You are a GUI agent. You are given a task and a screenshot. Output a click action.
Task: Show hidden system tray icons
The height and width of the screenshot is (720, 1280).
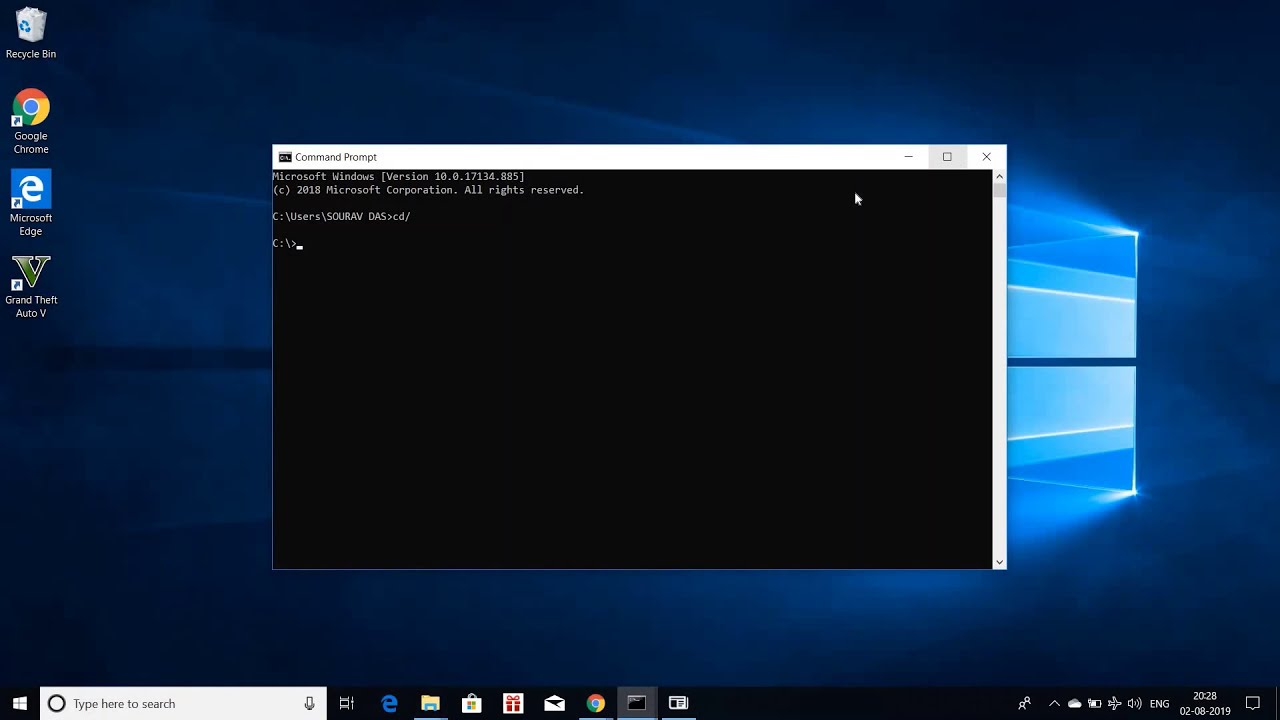(x=1054, y=703)
